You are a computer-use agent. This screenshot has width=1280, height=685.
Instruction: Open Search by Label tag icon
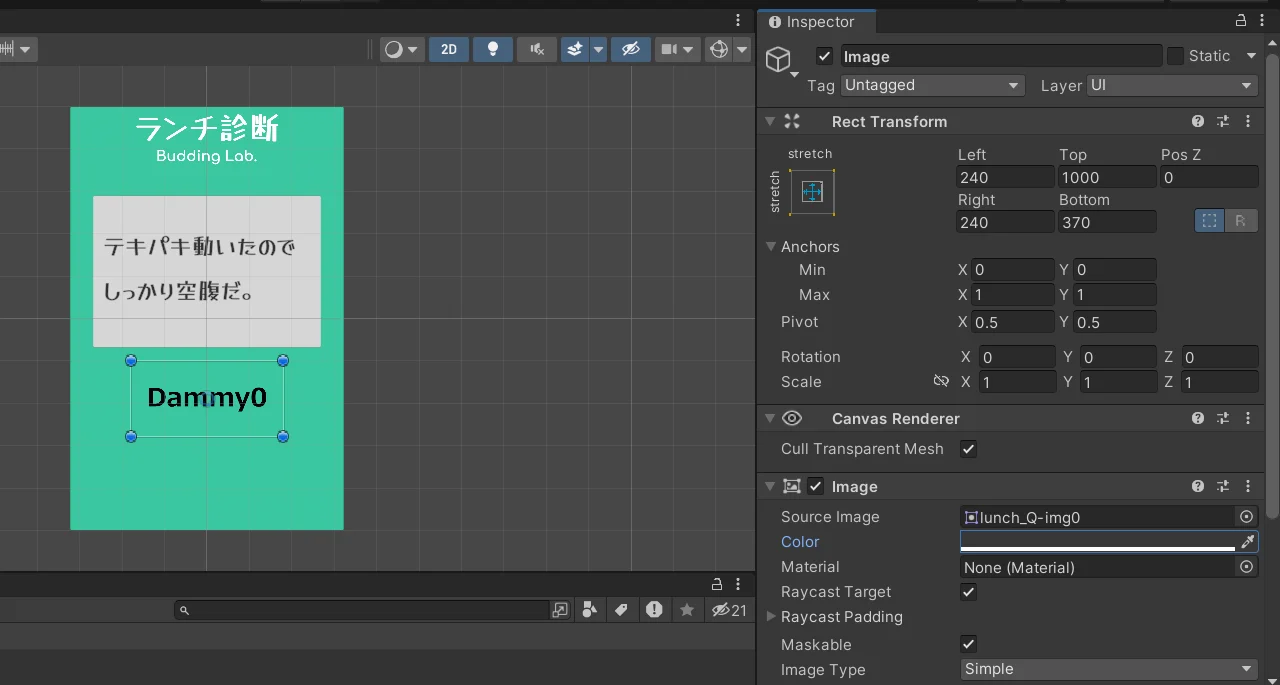pos(621,609)
